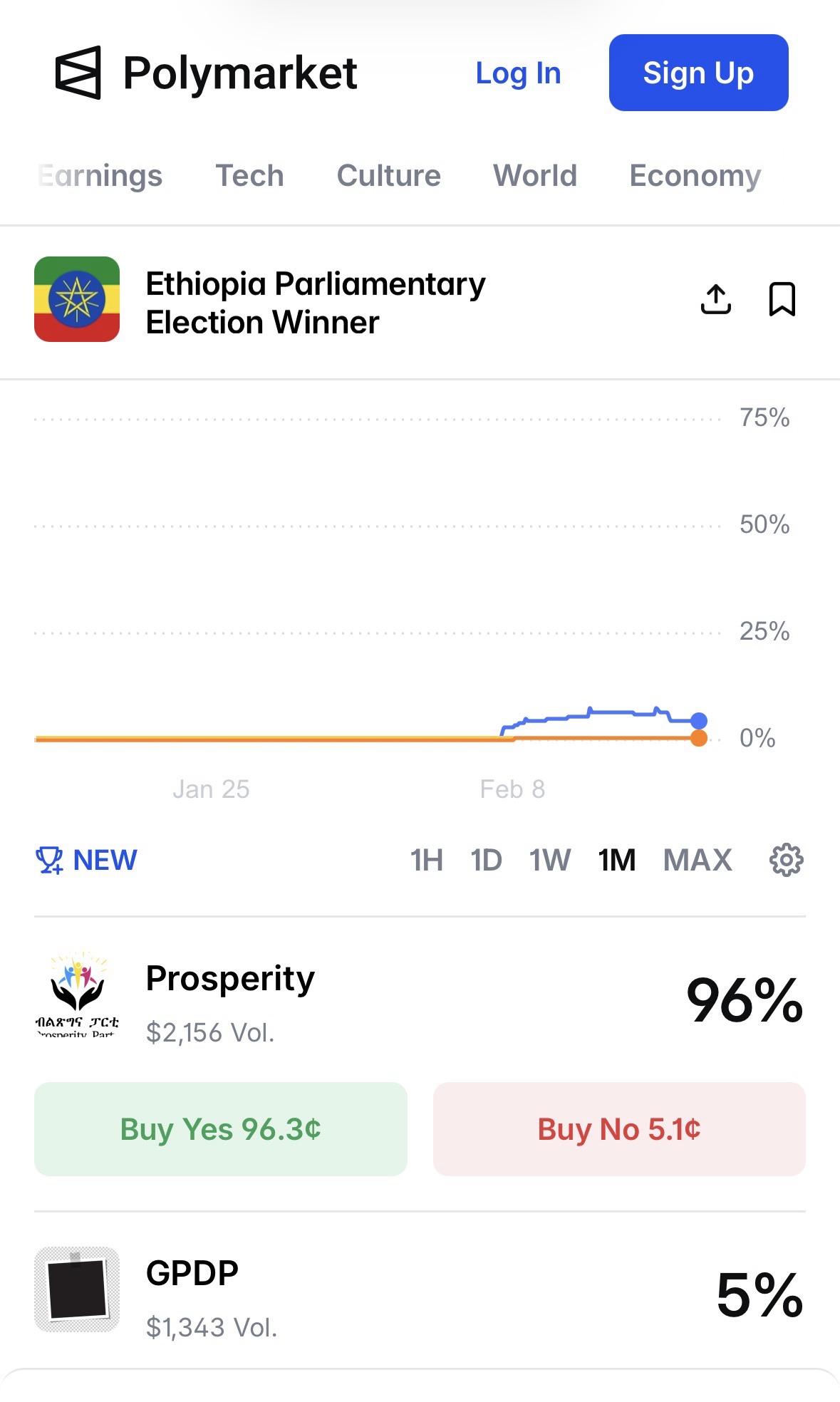This screenshot has height=1402, width=840.
Task: Open the Economy category tab
Action: pyautogui.click(x=695, y=175)
